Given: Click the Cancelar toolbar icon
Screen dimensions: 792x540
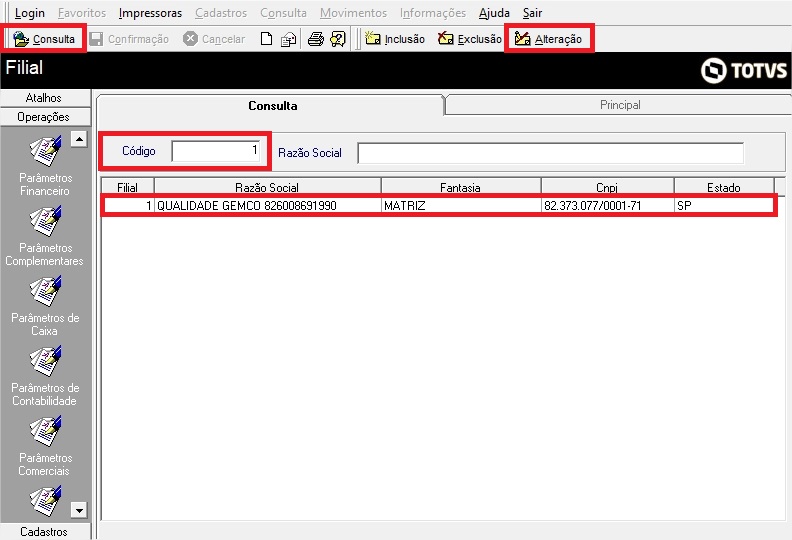Looking at the screenshot, I should point(190,39).
